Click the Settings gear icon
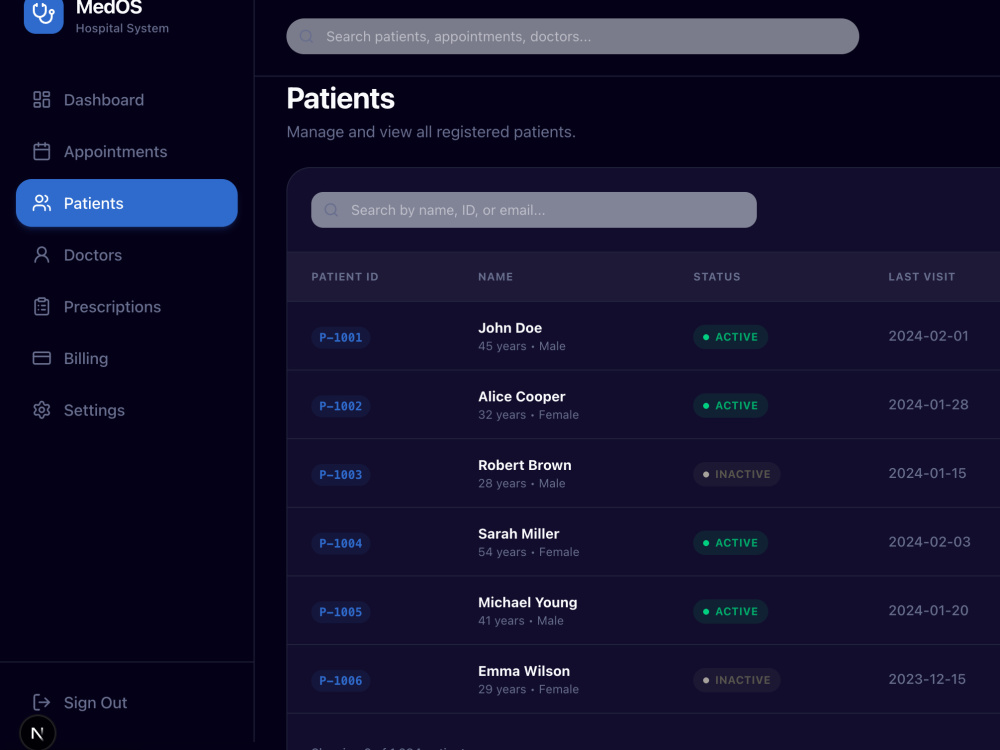The image size is (1000, 750). 41,409
